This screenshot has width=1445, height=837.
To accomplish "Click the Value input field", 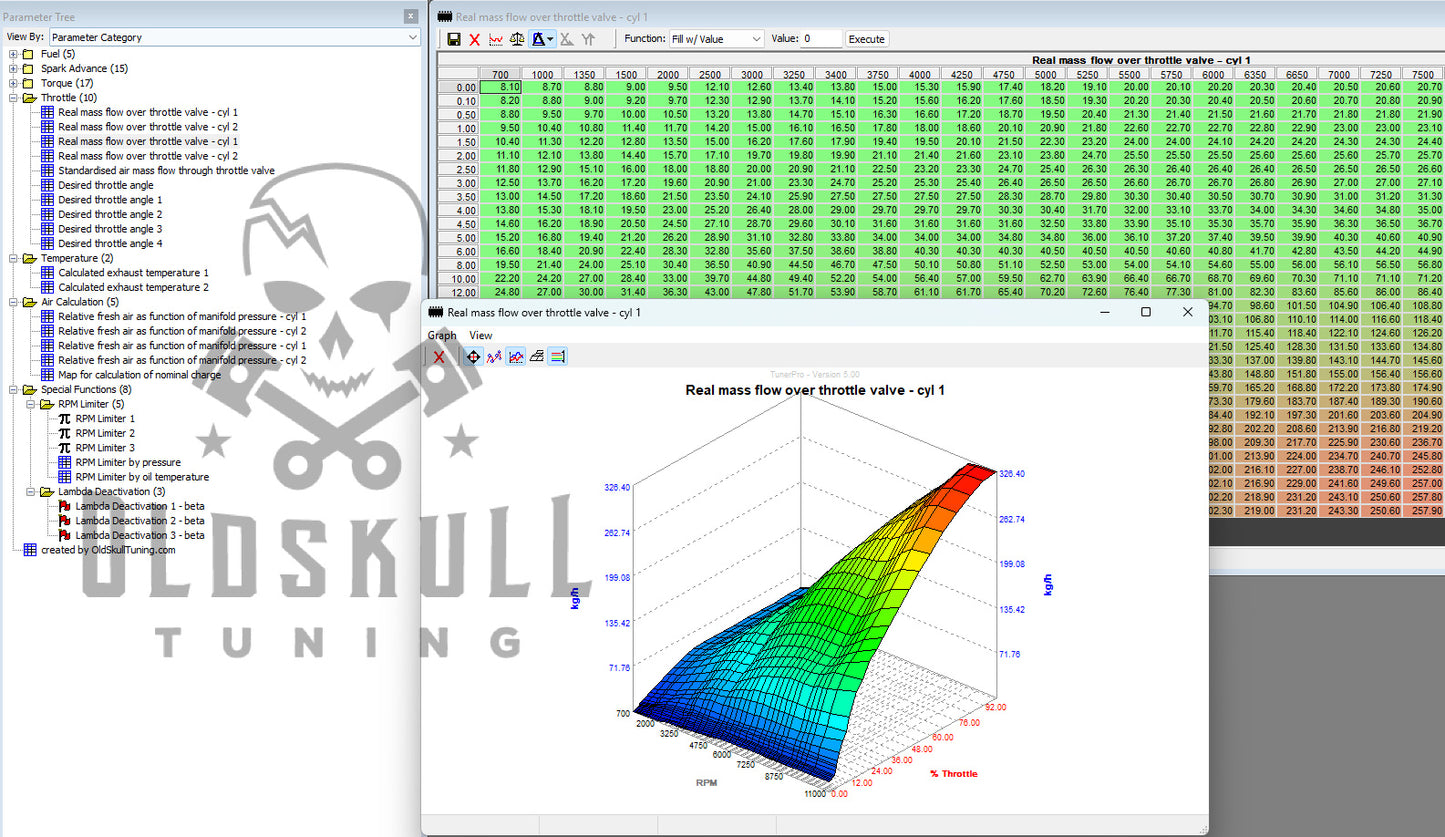I will pyautogui.click(x=821, y=39).
